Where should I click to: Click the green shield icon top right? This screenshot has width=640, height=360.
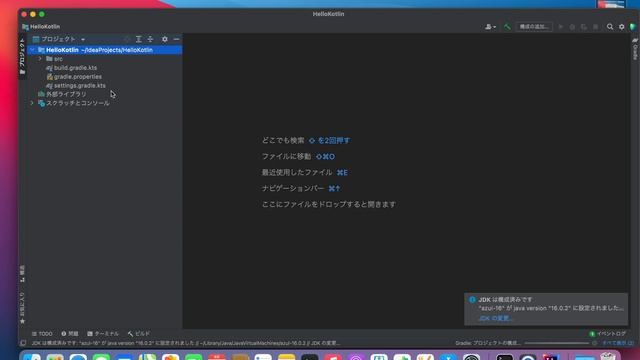pos(633,27)
